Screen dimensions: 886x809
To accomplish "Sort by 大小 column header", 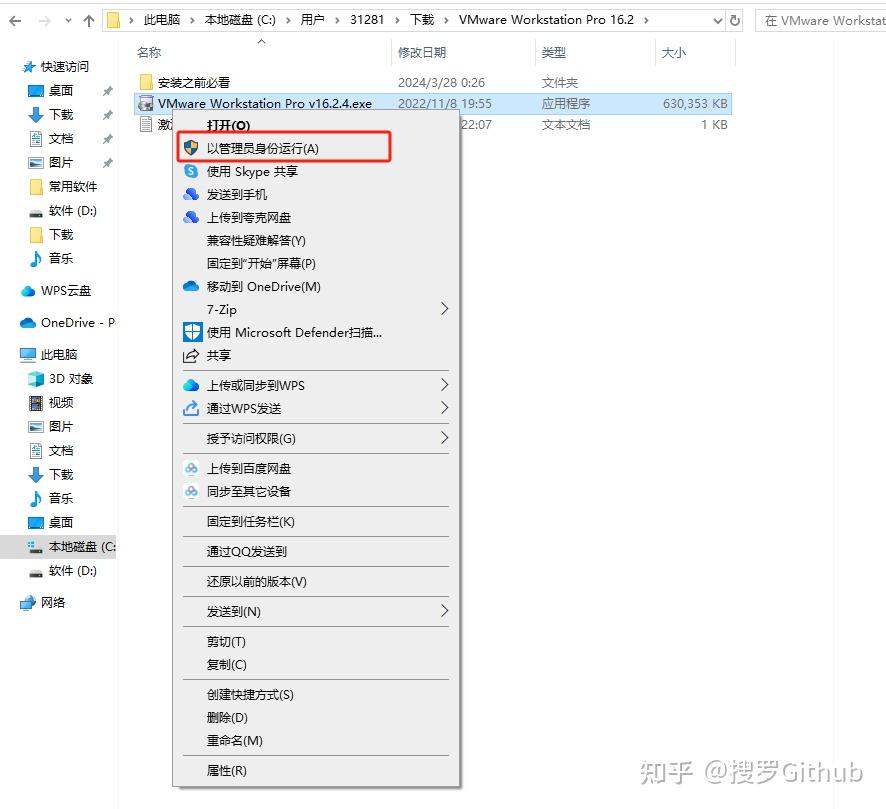I will coord(674,53).
